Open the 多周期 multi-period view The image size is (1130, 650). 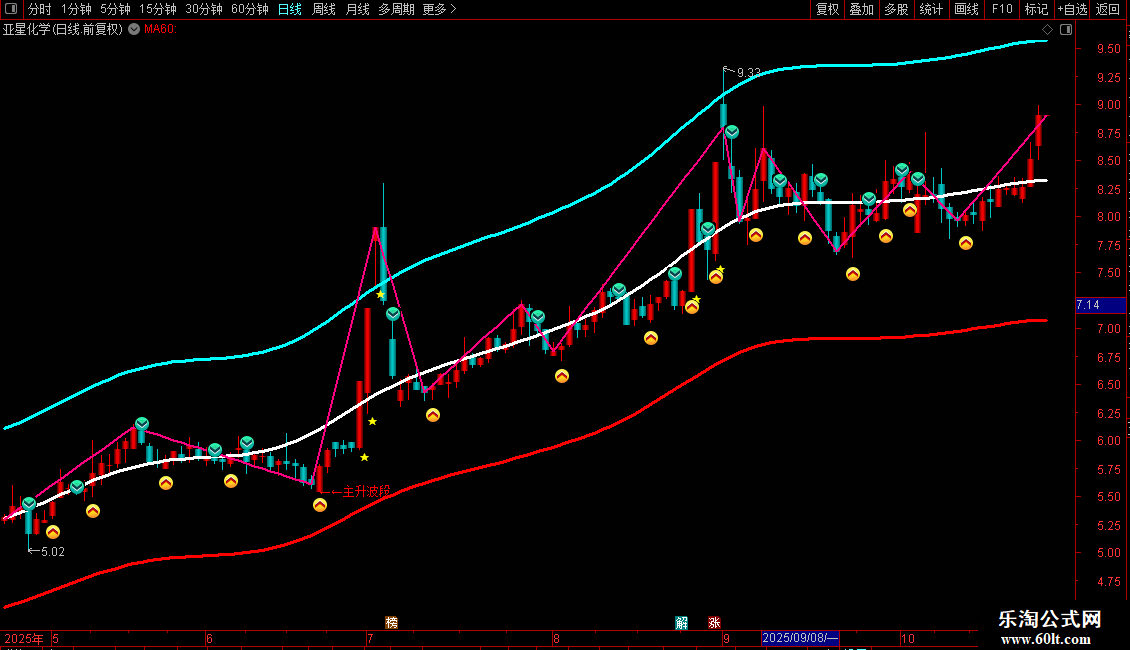[x=396, y=9]
